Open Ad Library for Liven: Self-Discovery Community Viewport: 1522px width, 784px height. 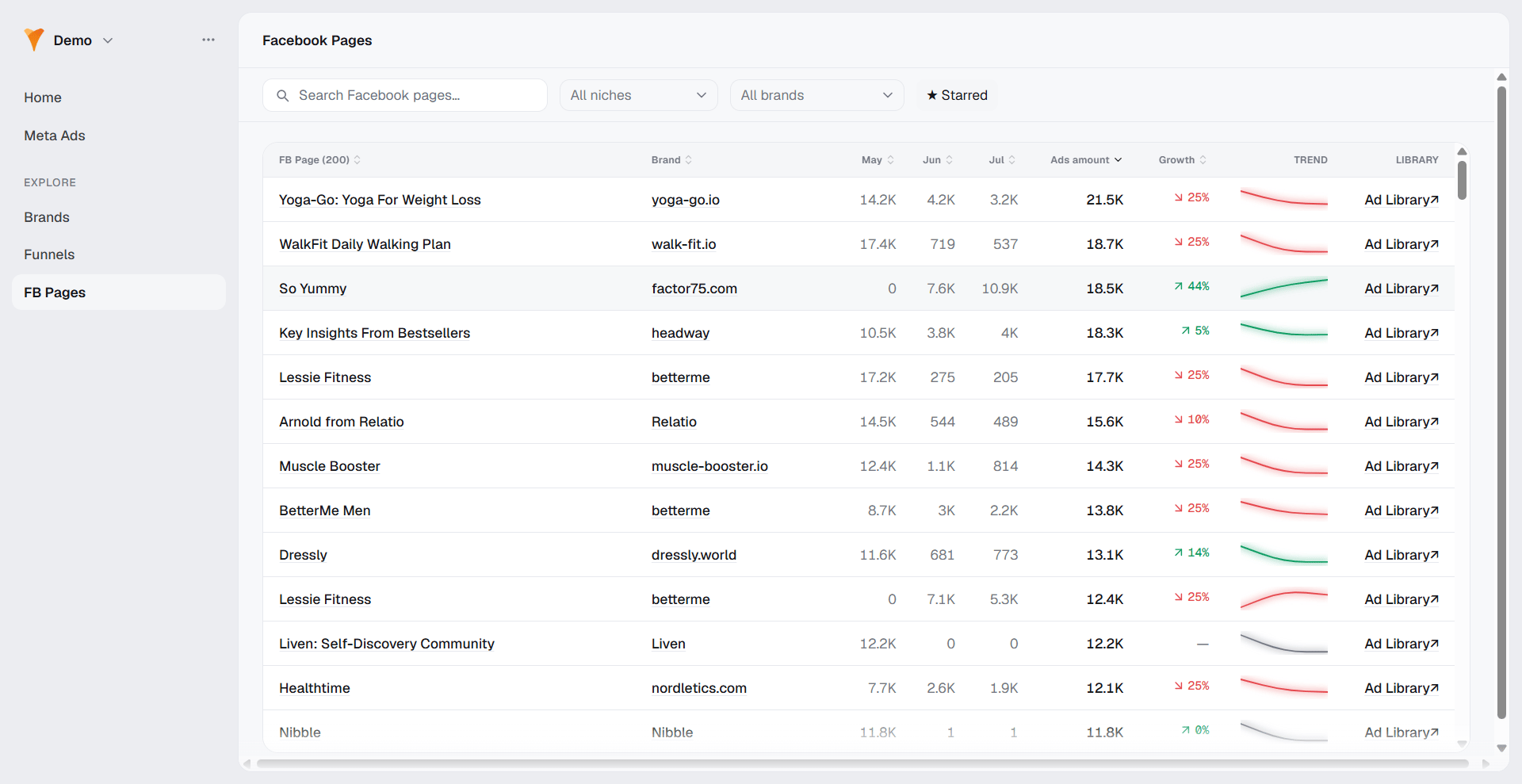point(1402,644)
